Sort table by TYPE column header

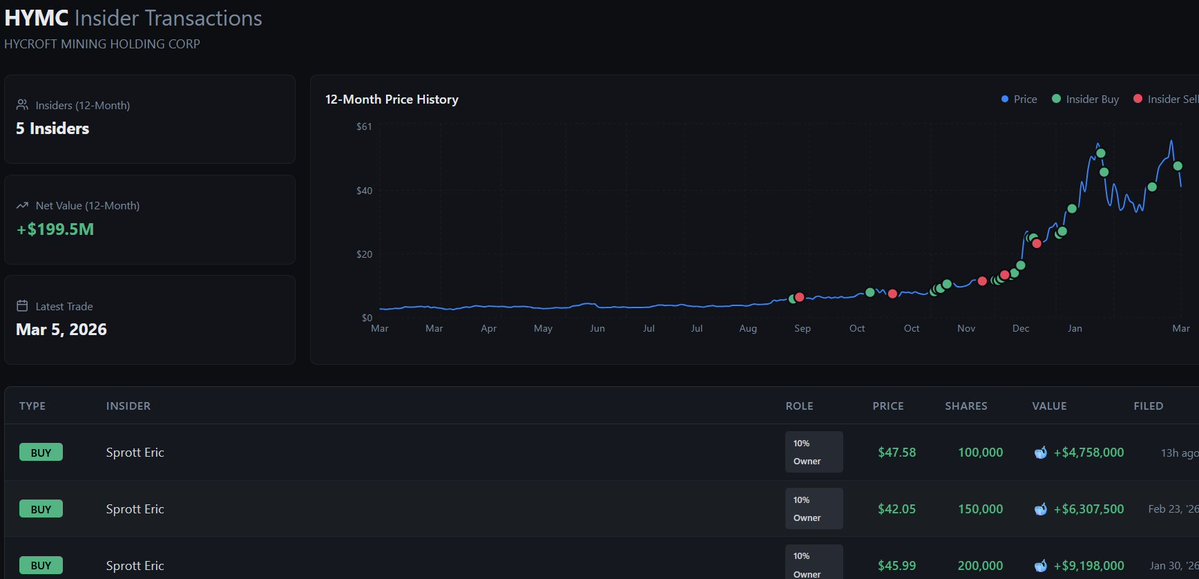pos(32,406)
